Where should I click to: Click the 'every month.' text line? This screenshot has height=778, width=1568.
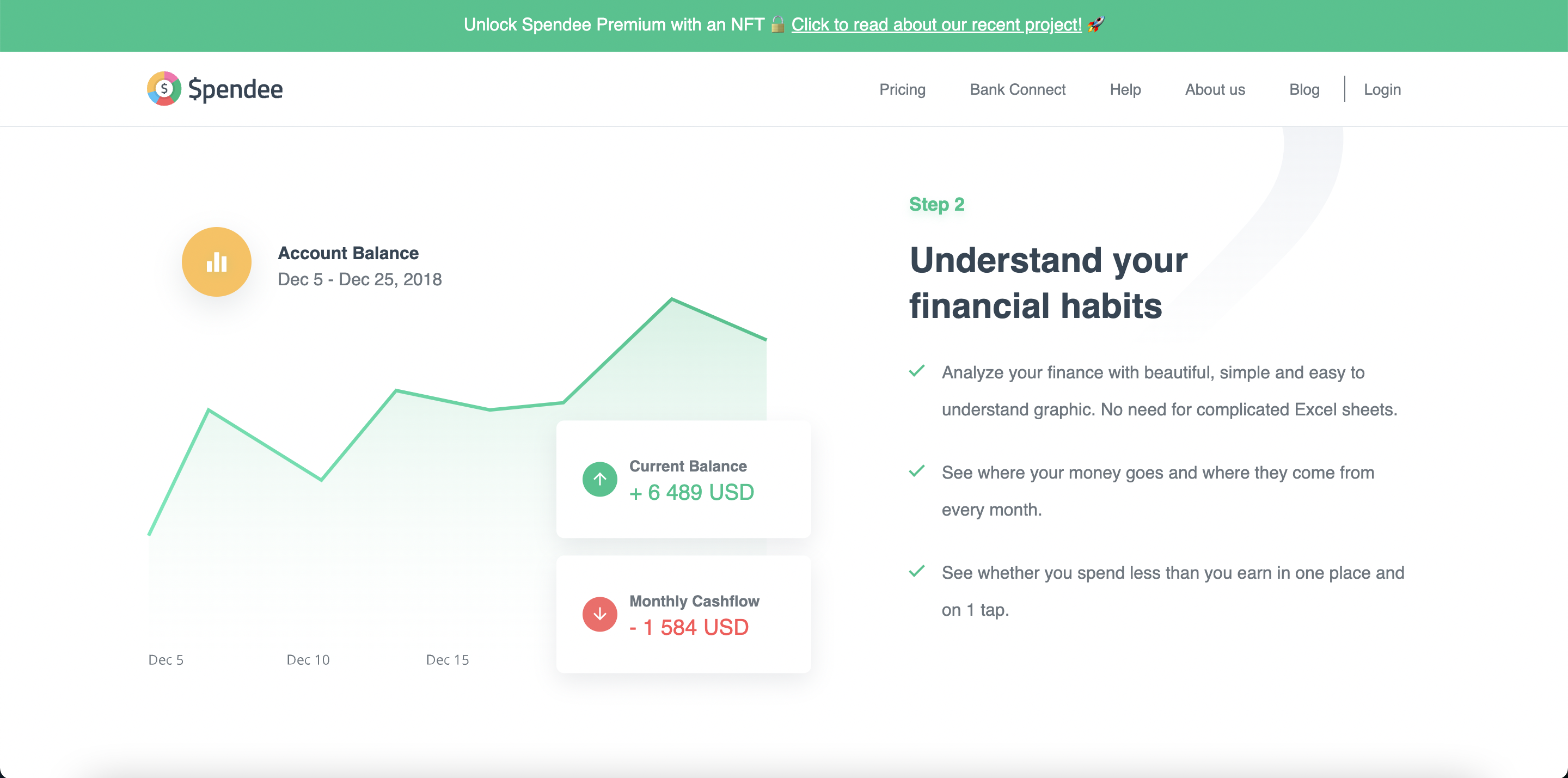coord(991,510)
